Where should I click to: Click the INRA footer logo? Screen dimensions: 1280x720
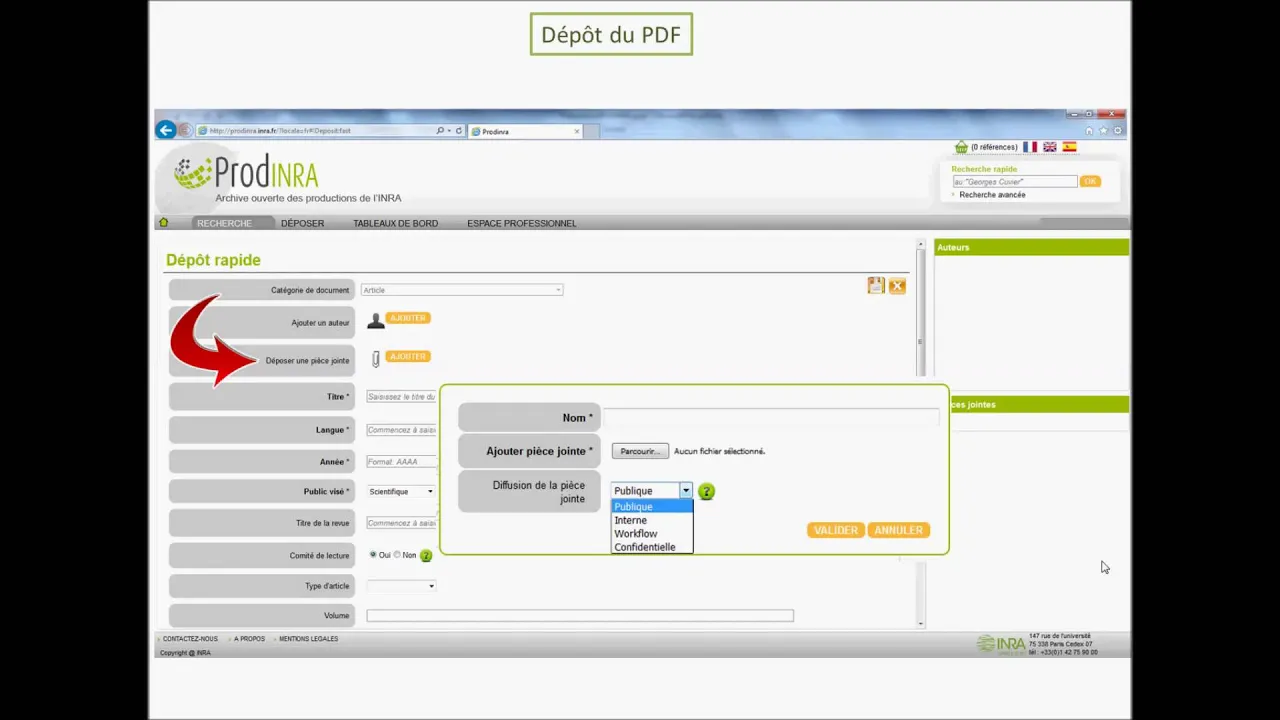(x=1001, y=644)
